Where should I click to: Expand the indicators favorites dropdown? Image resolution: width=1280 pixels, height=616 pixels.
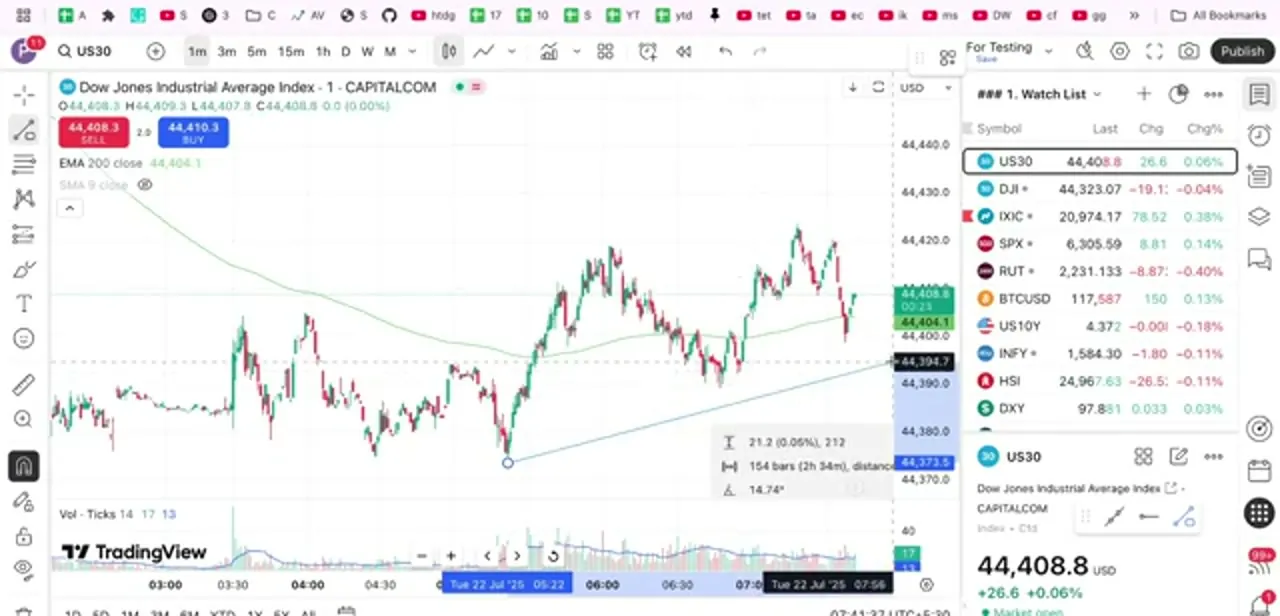pyautogui.click(x=576, y=51)
